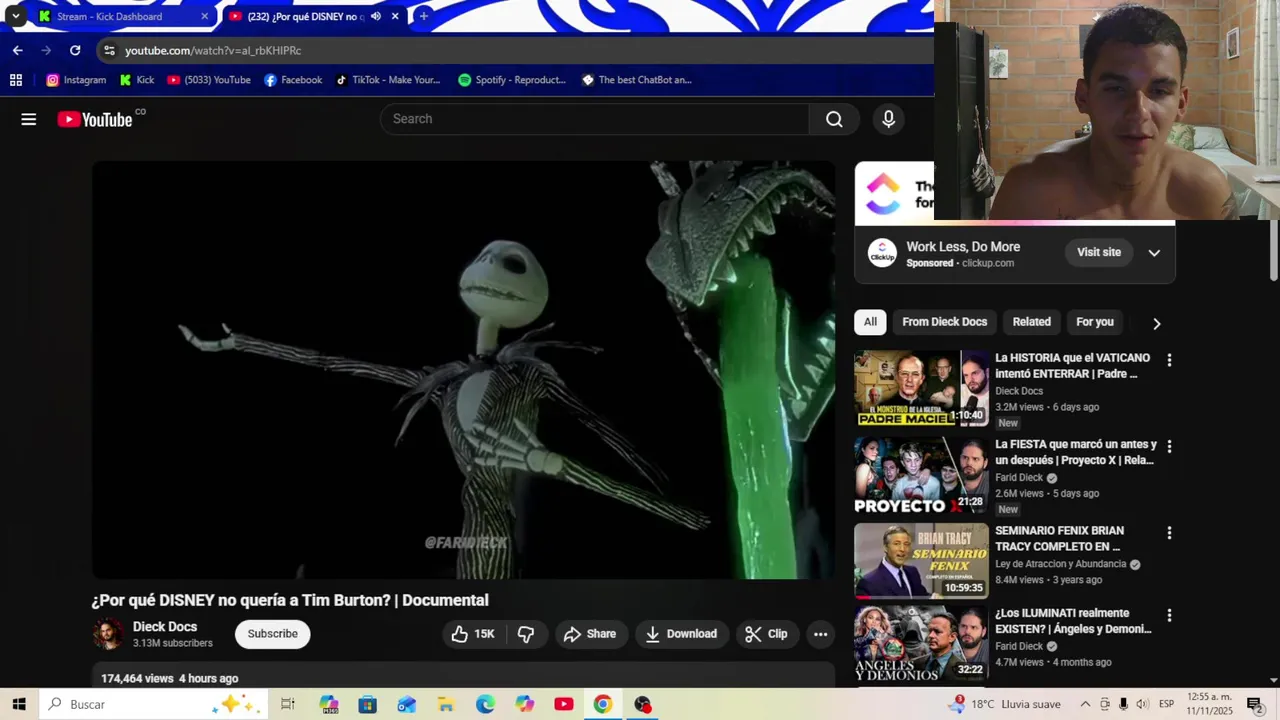1280x720 pixels.
Task: Click the search magnifier button
Action: pos(834,119)
